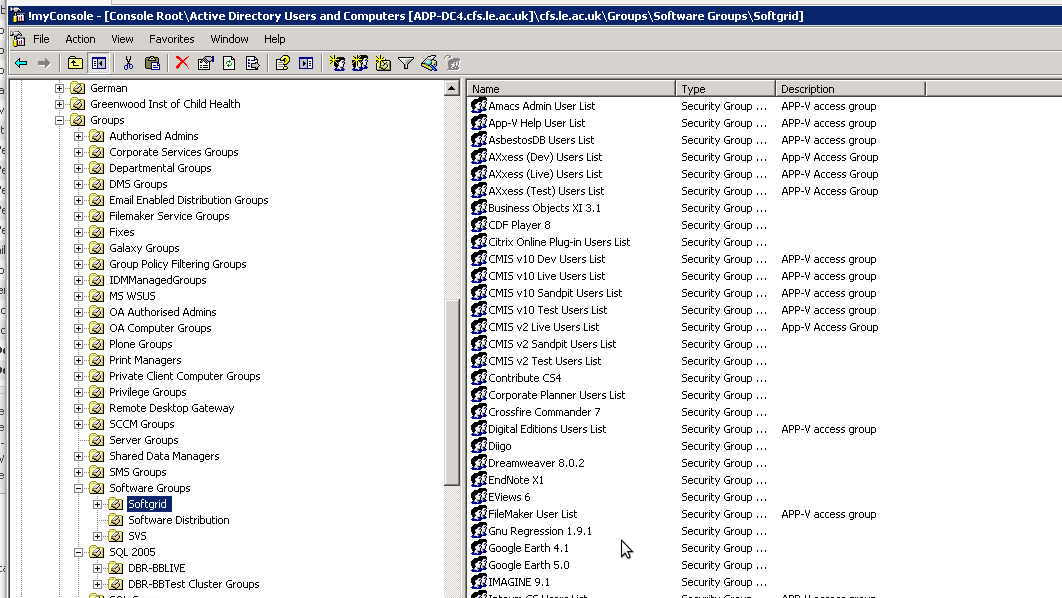This screenshot has height=598, width=1062.
Task: Select AXxess (Live) Users List group
Action: click(545, 174)
